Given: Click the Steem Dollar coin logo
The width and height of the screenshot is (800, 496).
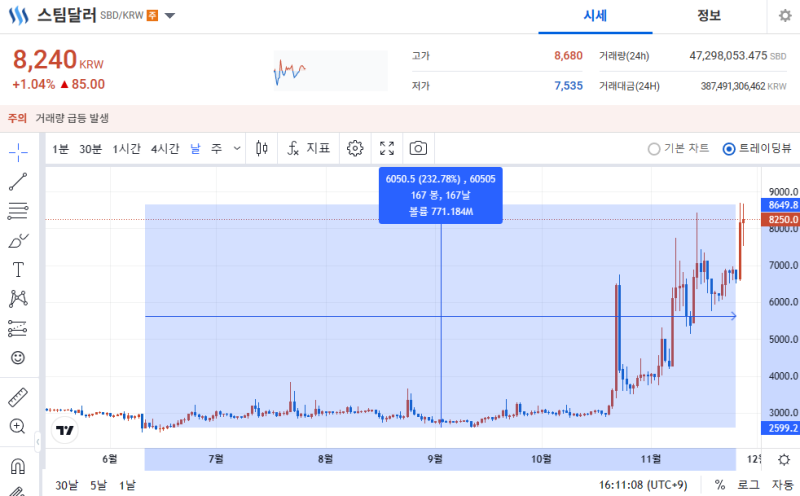Looking at the screenshot, I should pos(19,16).
